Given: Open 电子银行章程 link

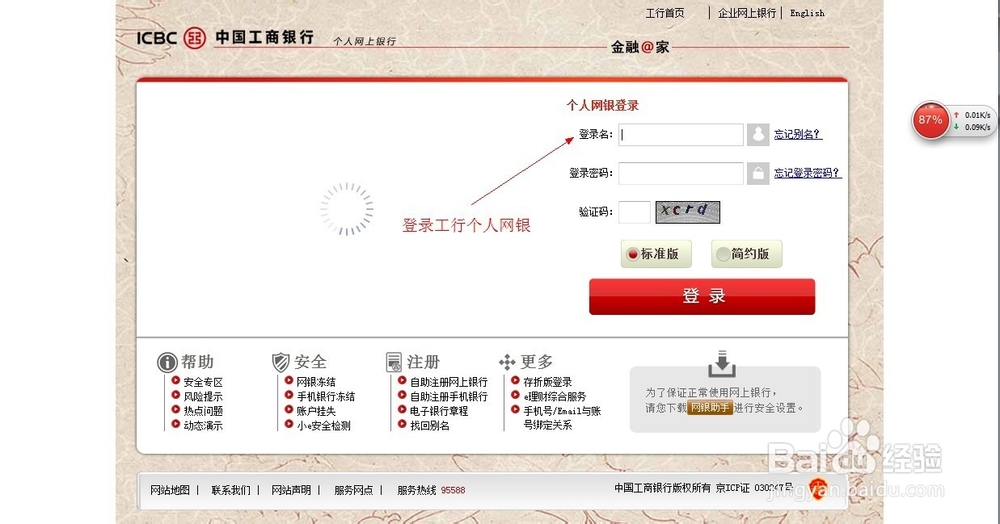Looking at the screenshot, I should (439, 411).
